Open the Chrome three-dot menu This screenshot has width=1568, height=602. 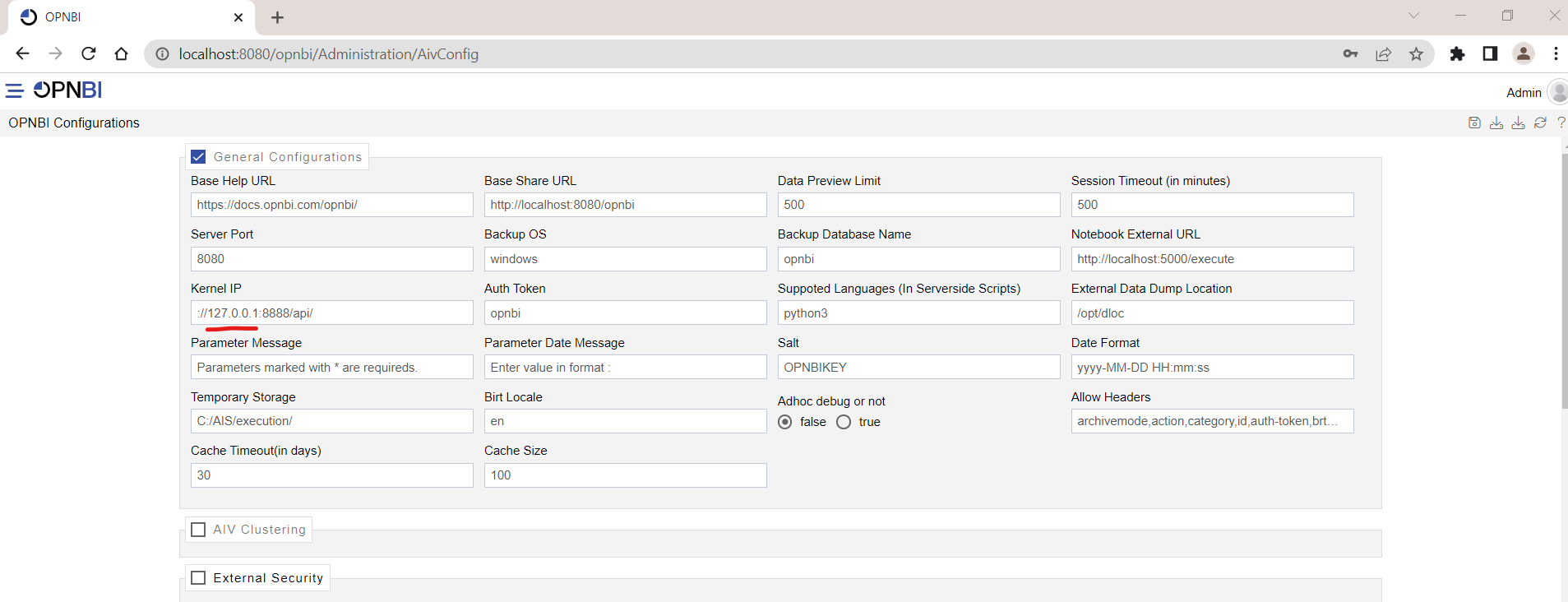1556,53
